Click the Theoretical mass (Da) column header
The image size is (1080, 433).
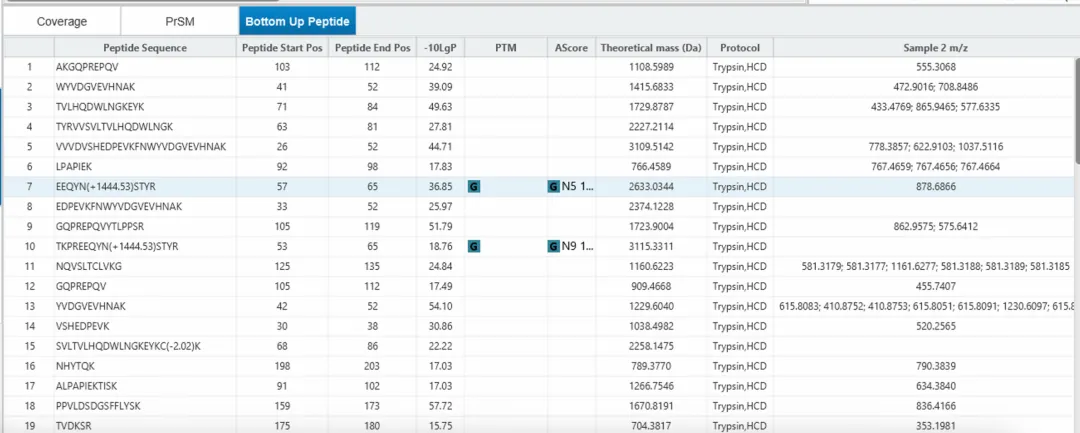click(651, 48)
